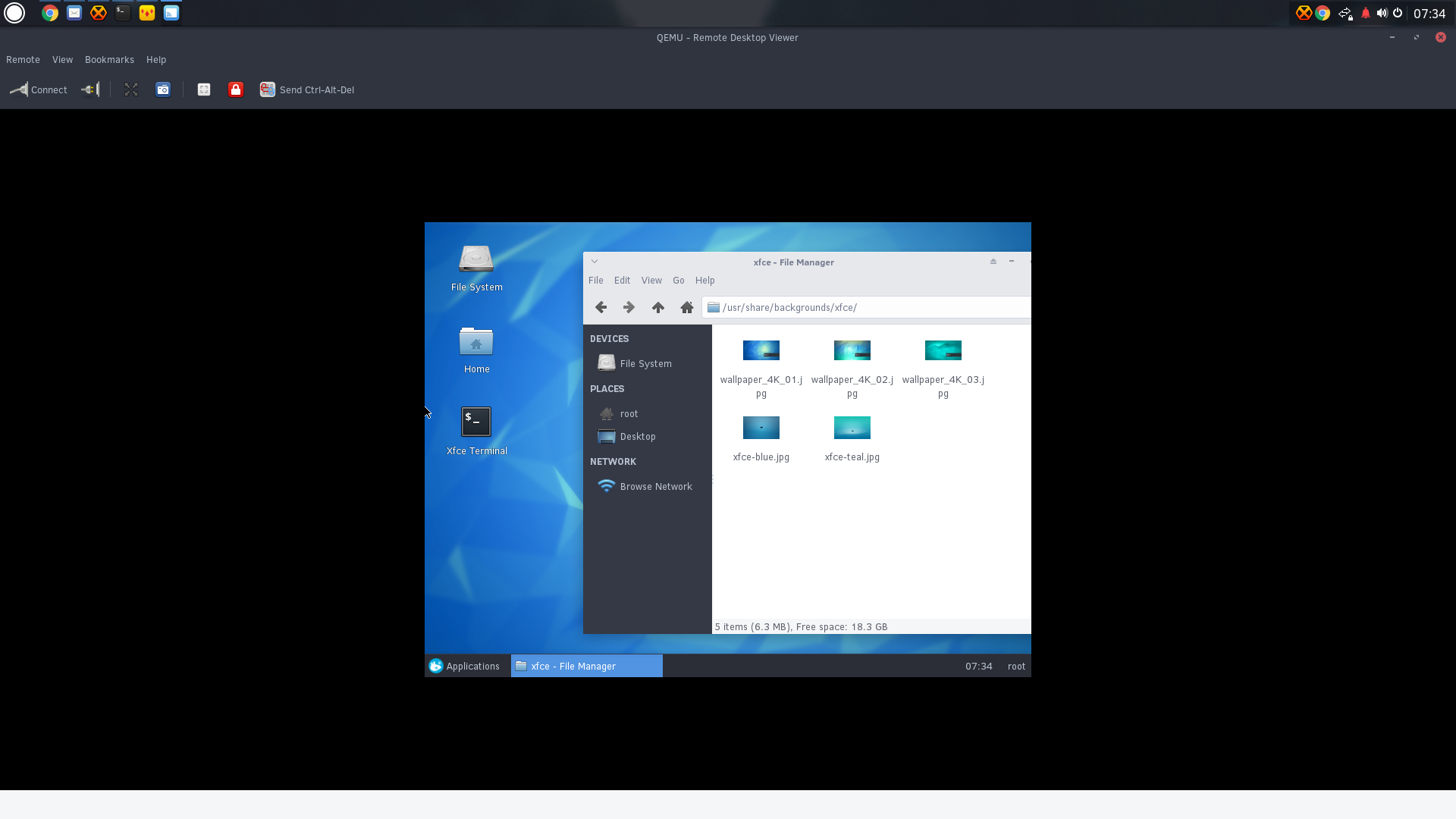Toggle the scaling icon in the viewer toolbar

(204, 89)
